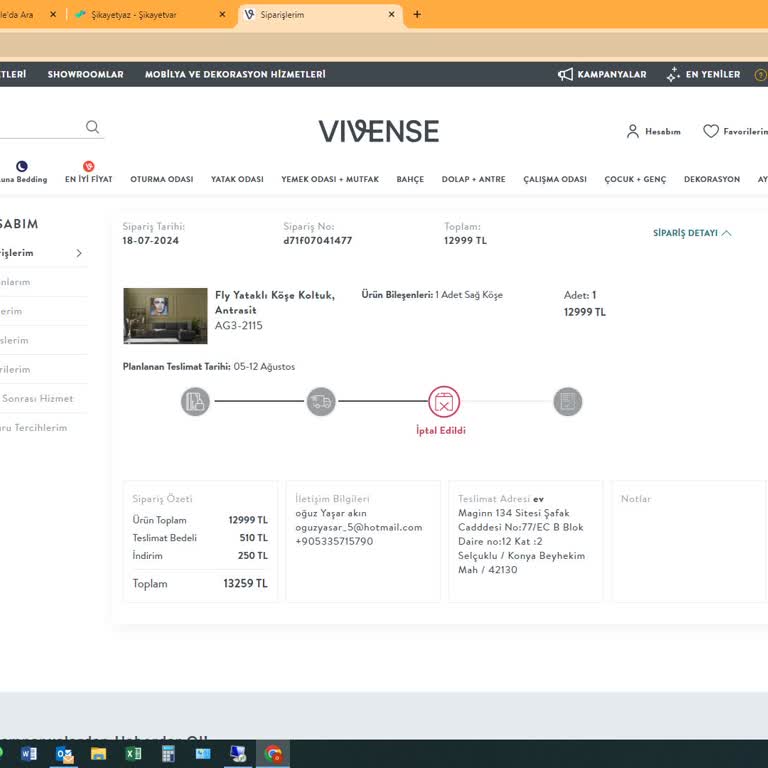Select the Teslimat Bedeli 510 TL value
The width and height of the screenshot is (768, 768).
253,538
